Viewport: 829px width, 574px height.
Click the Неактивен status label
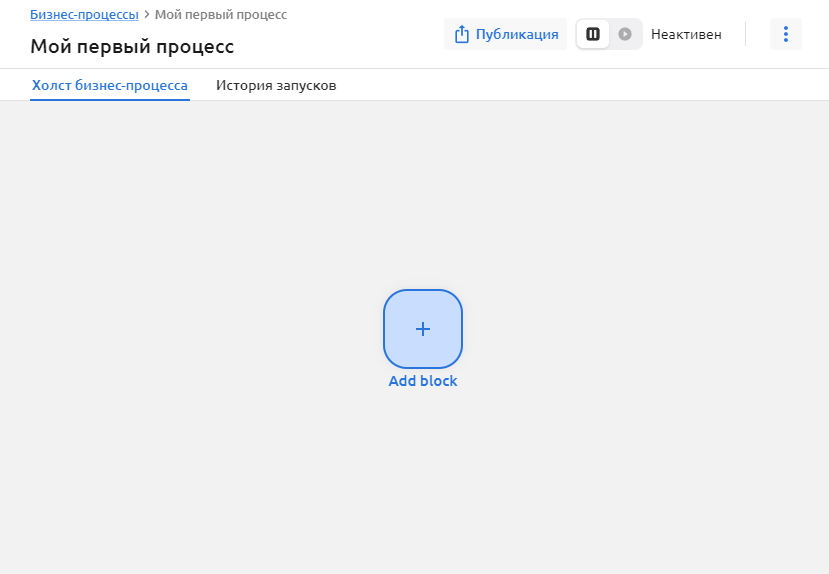pyautogui.click(x=686, y=34)
